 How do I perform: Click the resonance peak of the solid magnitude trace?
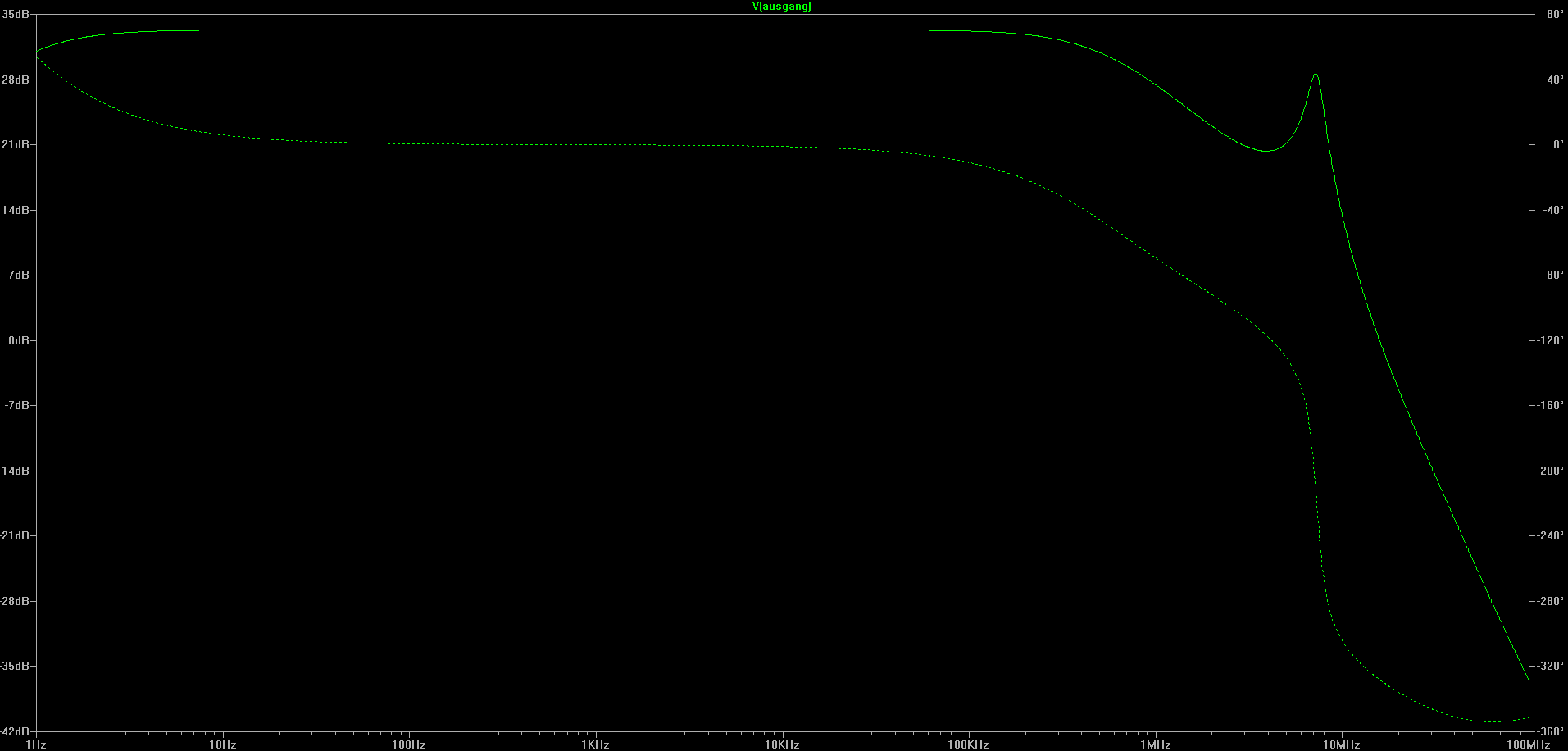[x=1316, y=75]
